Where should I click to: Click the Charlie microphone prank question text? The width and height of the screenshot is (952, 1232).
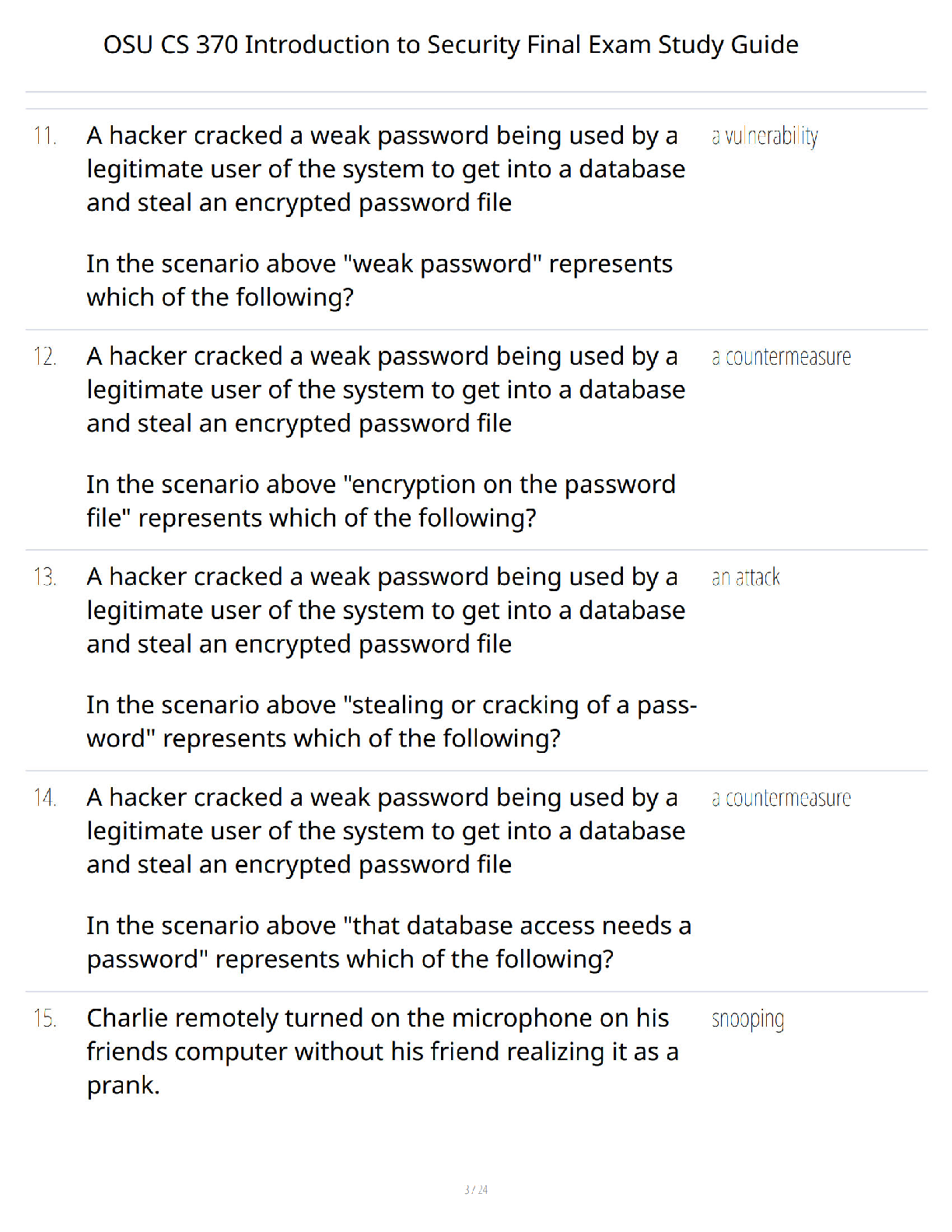tap(383, 1052)
